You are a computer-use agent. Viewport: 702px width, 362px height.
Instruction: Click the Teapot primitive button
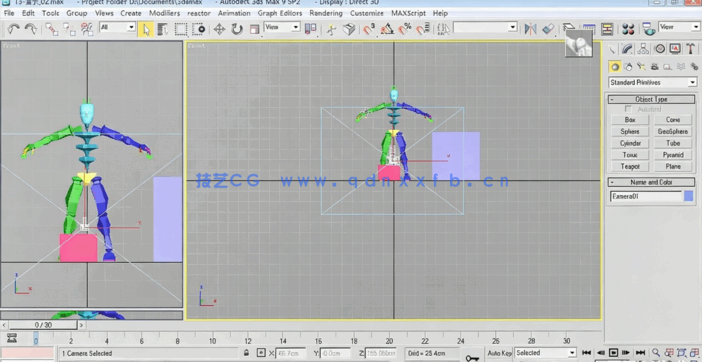(630, 166)
